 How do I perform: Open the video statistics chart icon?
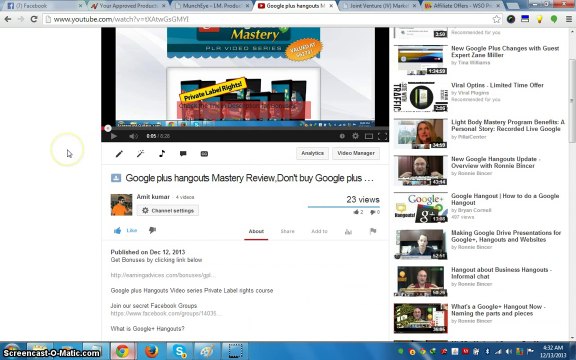click(x=348, y=231)
